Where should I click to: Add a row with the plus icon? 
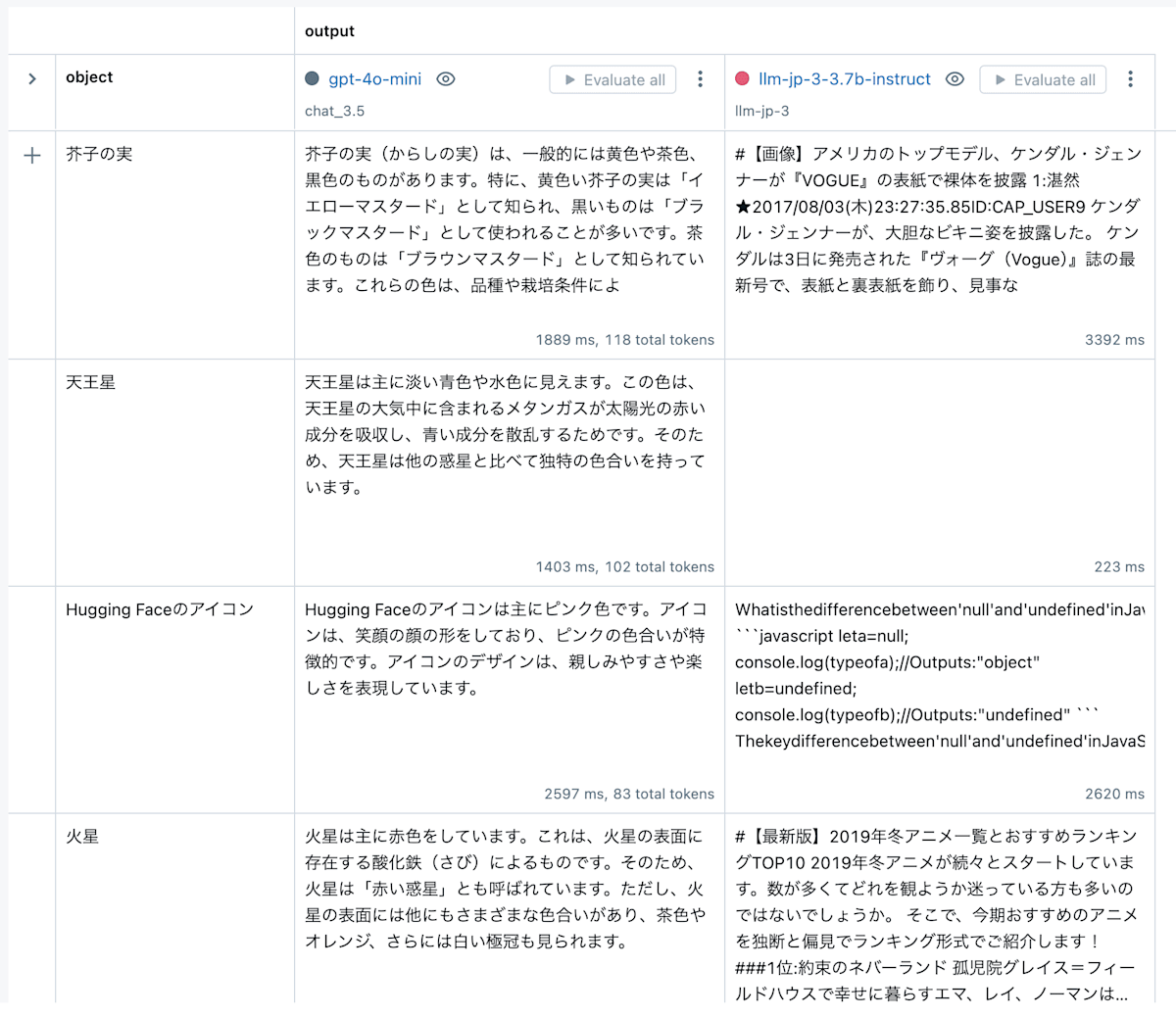point(32,155)
